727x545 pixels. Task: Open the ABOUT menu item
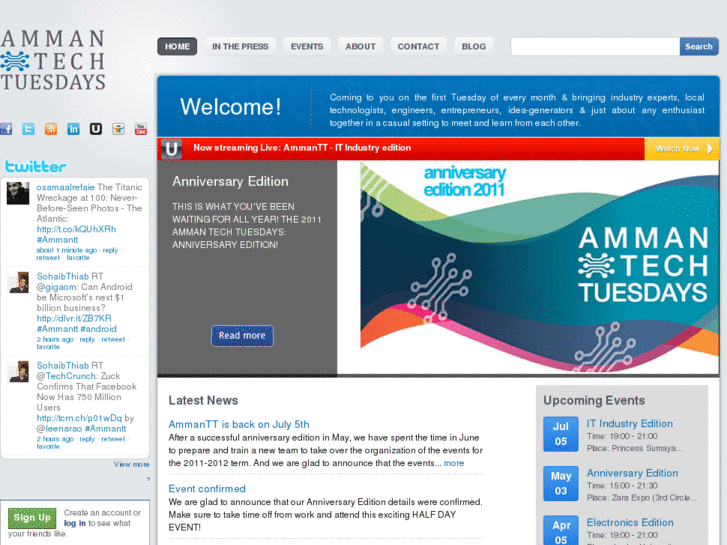click(360, 46)
